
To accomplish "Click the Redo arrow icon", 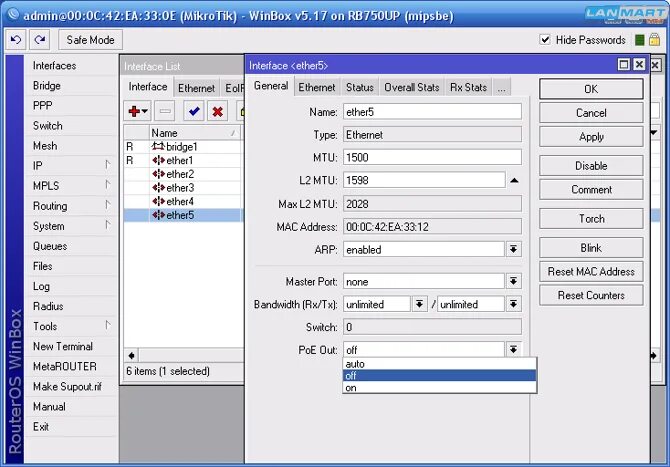I will [x=40, y=40].
